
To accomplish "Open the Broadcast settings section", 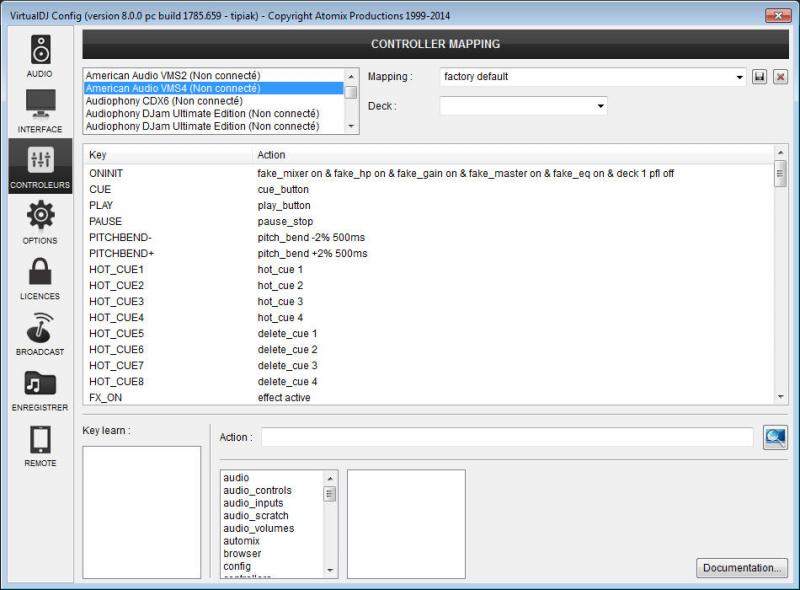I will pyautogui.click(x=40, y=334).
